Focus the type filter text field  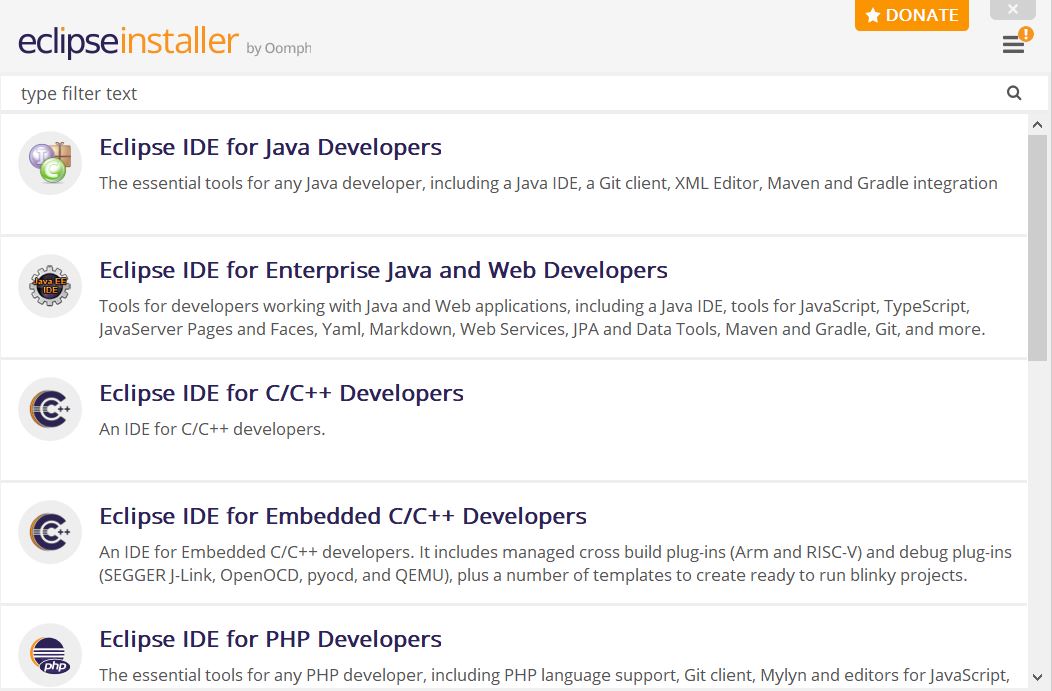(503, 93)
